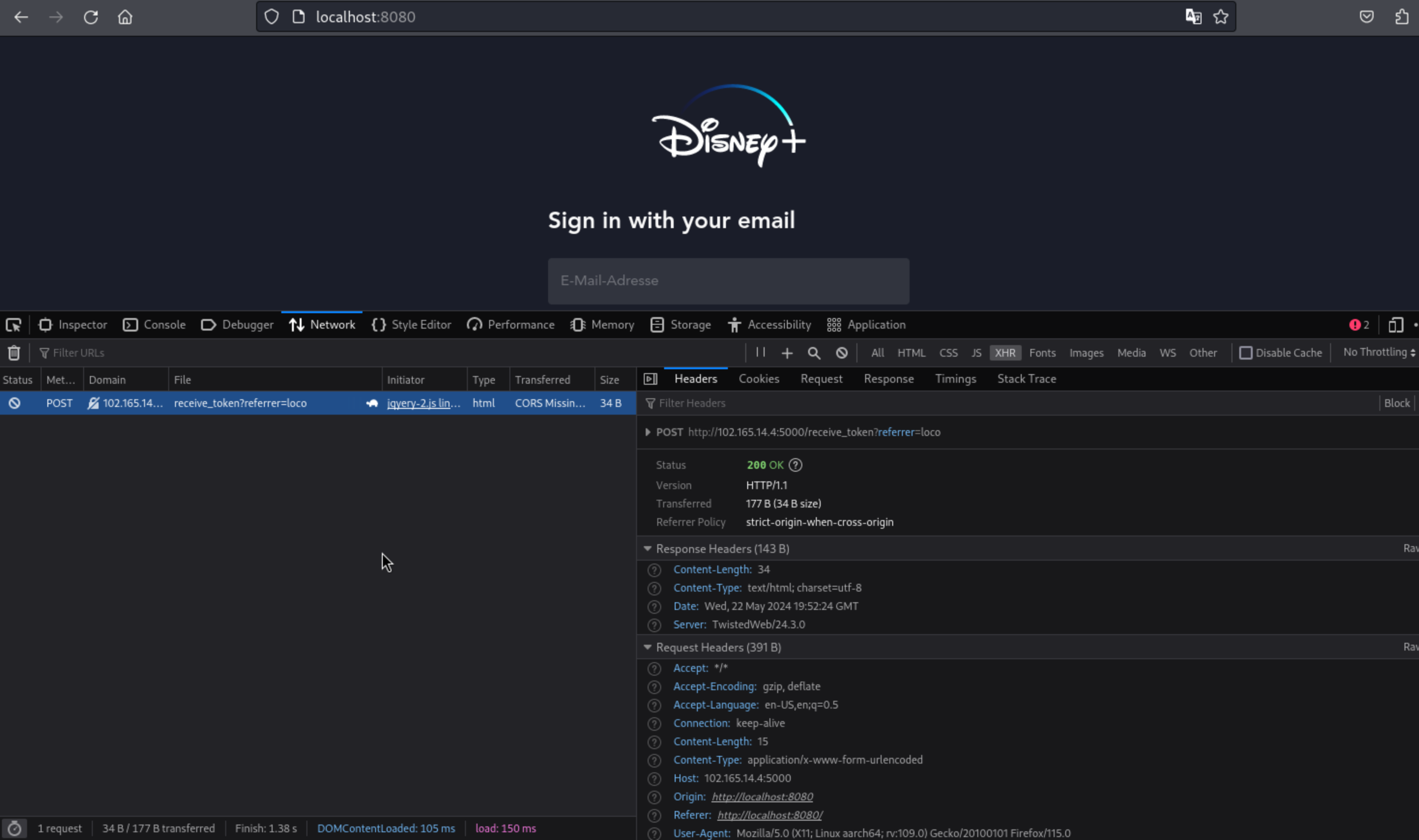1419x840 pixels.
Task: Open the Storage tab
Action: [x=681, y=325]
